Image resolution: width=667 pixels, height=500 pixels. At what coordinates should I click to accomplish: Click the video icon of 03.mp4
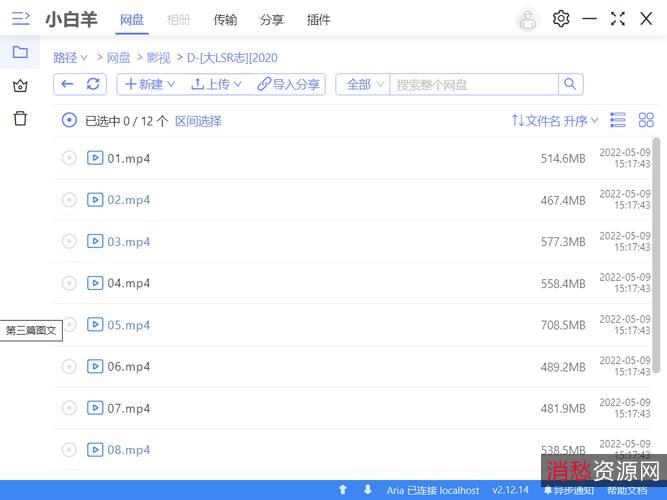click(95, 241)
